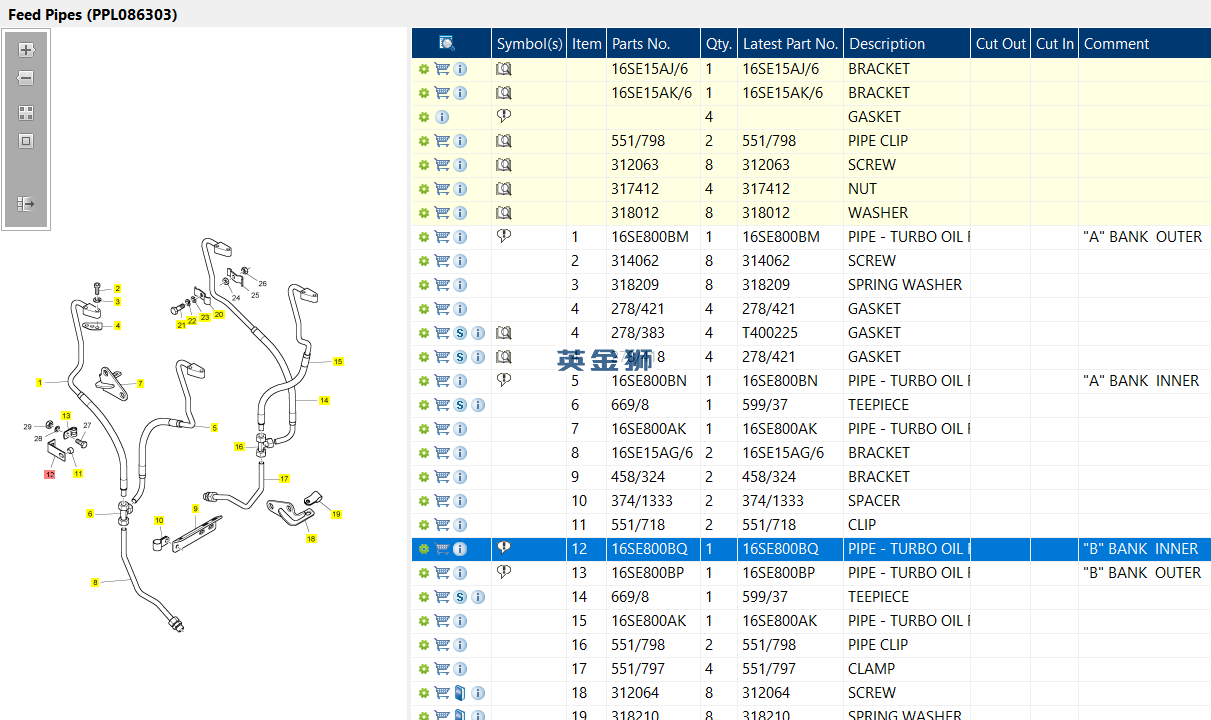Click the '"A" BANK INNER' comment
1211x720 pixels.
click(1141, 381)
